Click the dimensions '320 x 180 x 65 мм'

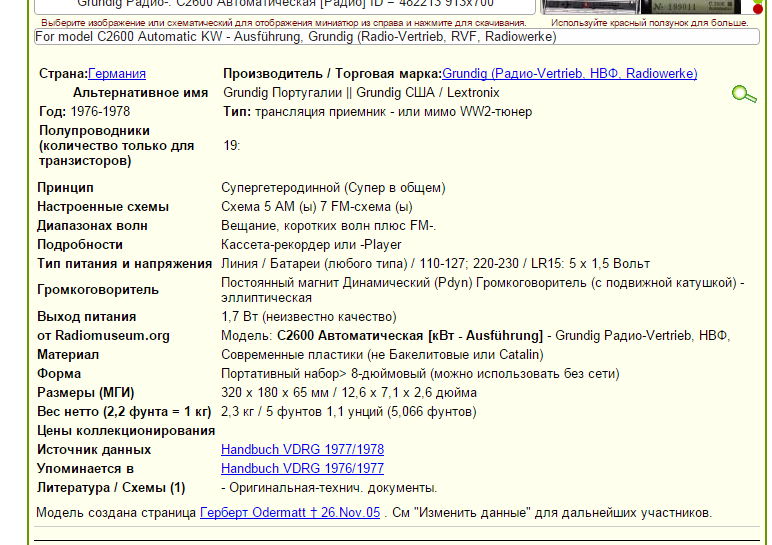coord(276,393)
